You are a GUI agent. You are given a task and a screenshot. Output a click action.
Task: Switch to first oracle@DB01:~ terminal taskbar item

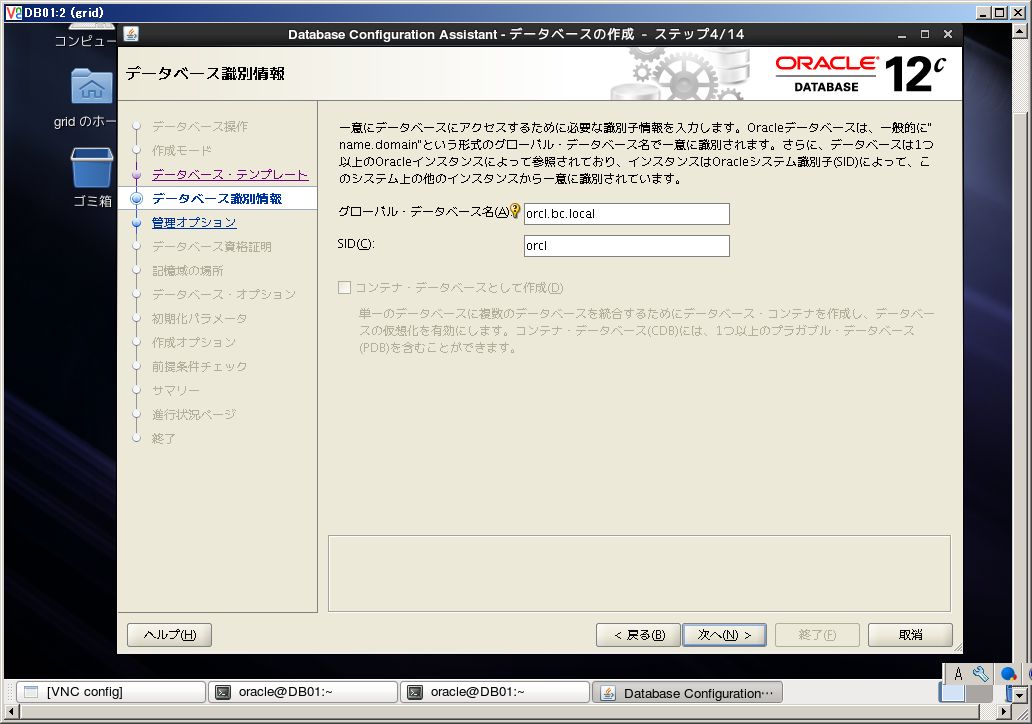point(303,692)
